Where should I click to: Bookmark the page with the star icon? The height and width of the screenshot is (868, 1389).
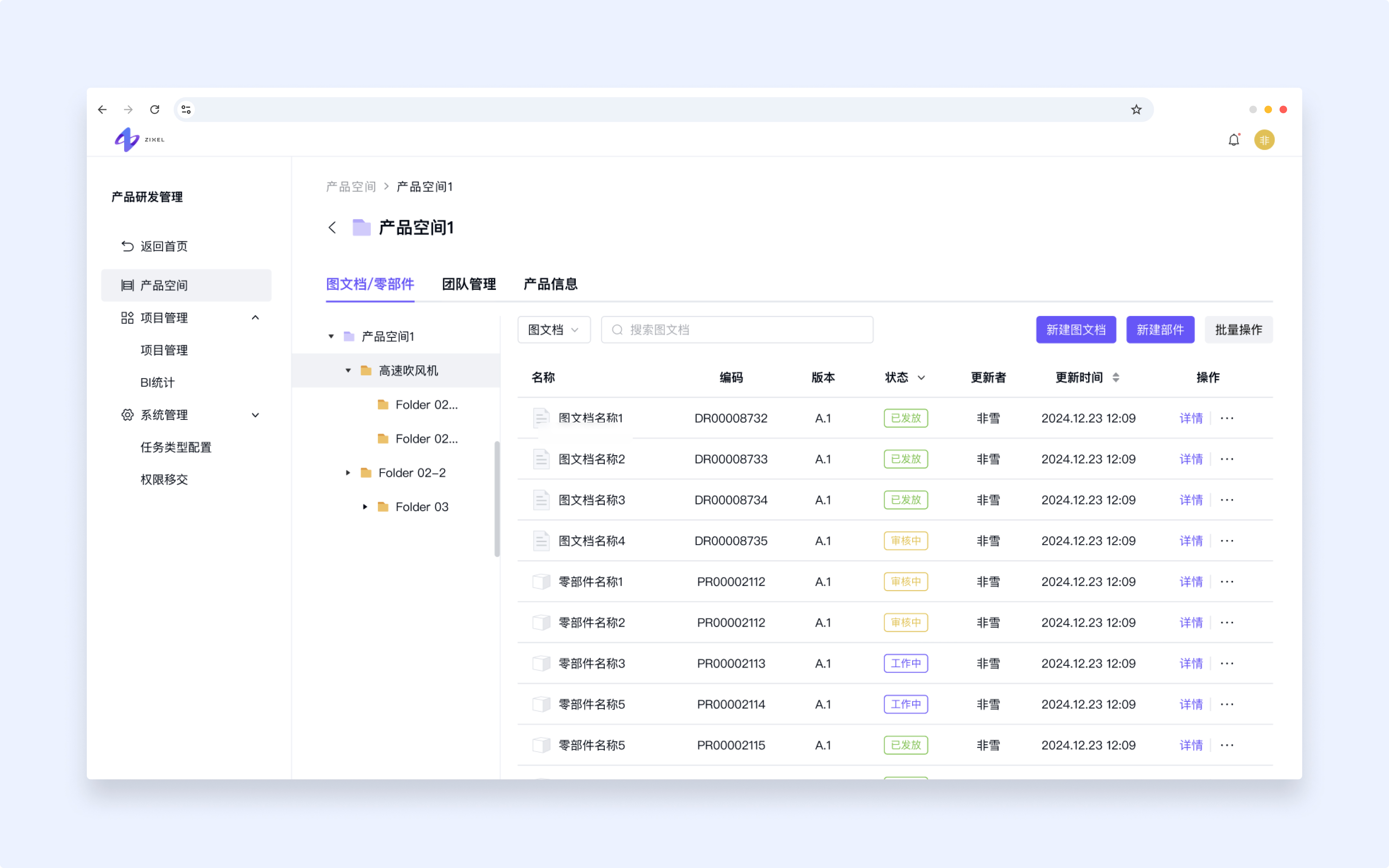point(1136,110)
